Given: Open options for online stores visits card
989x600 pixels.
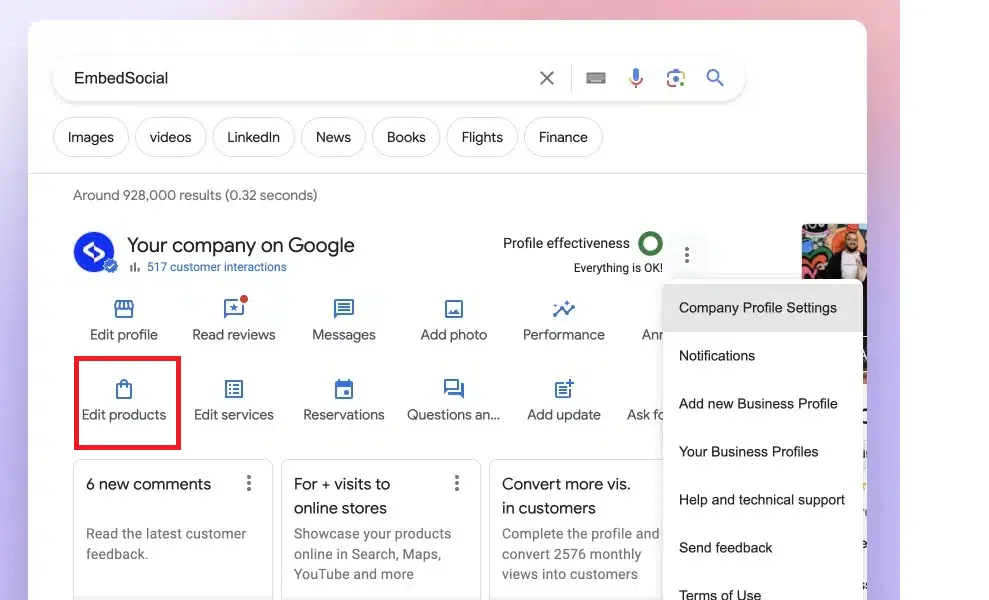Looking at the screenshot, I should pyautogui.click(x=457, y=483).
